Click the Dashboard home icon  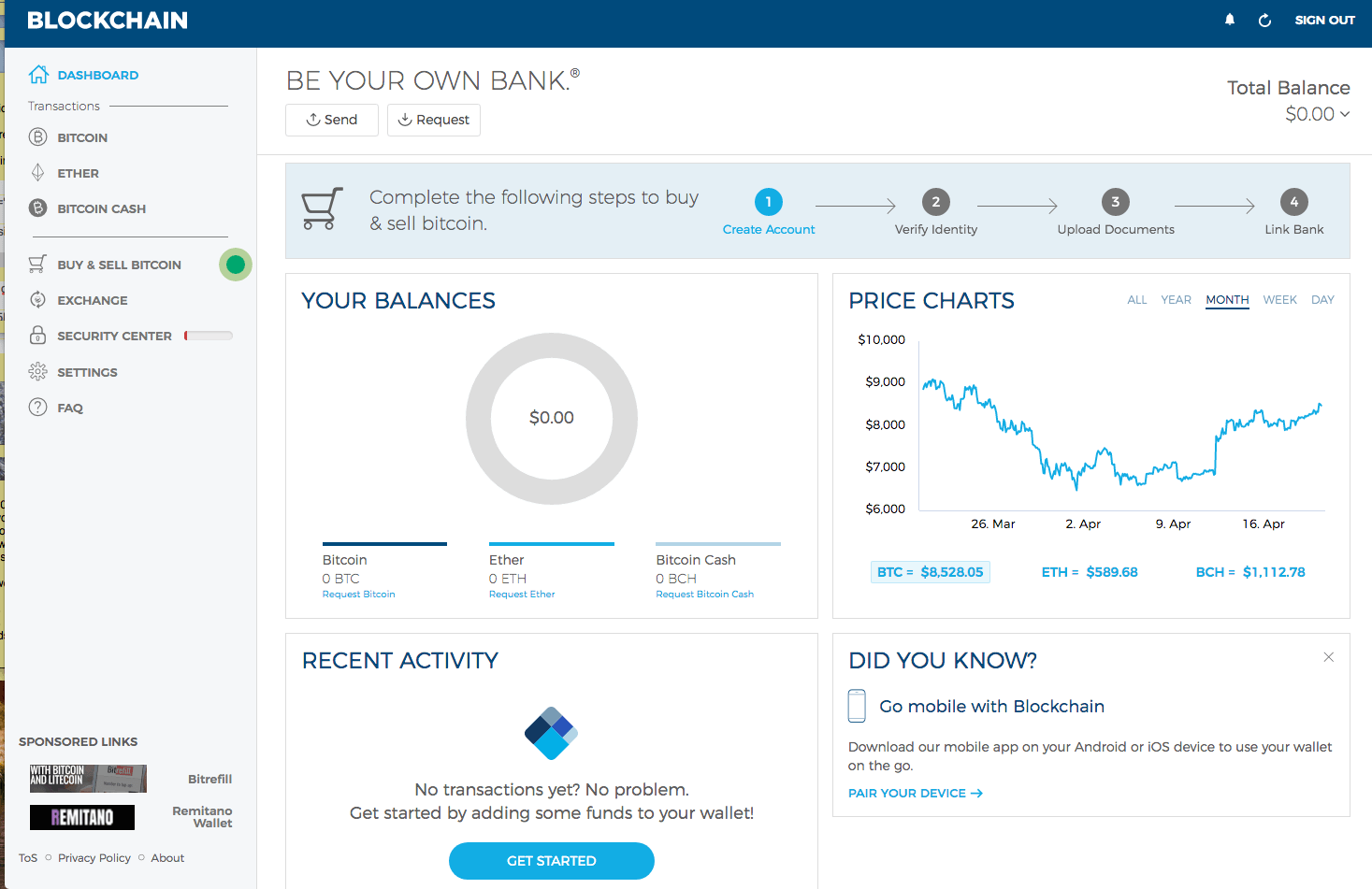(x=38, y=74)
